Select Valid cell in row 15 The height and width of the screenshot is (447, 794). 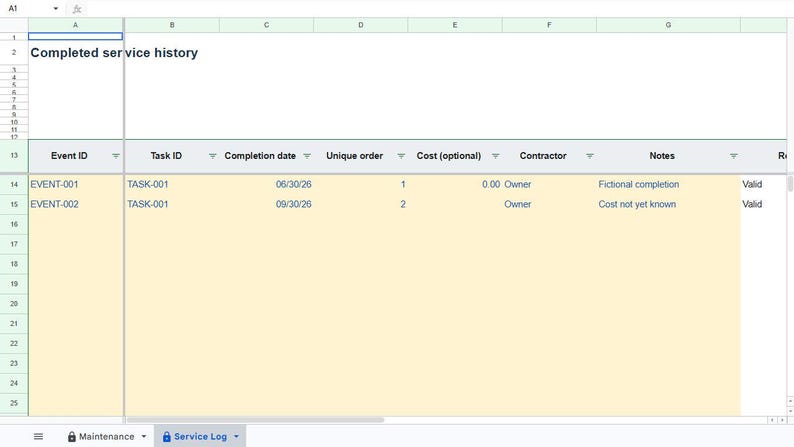coord(763,204)
